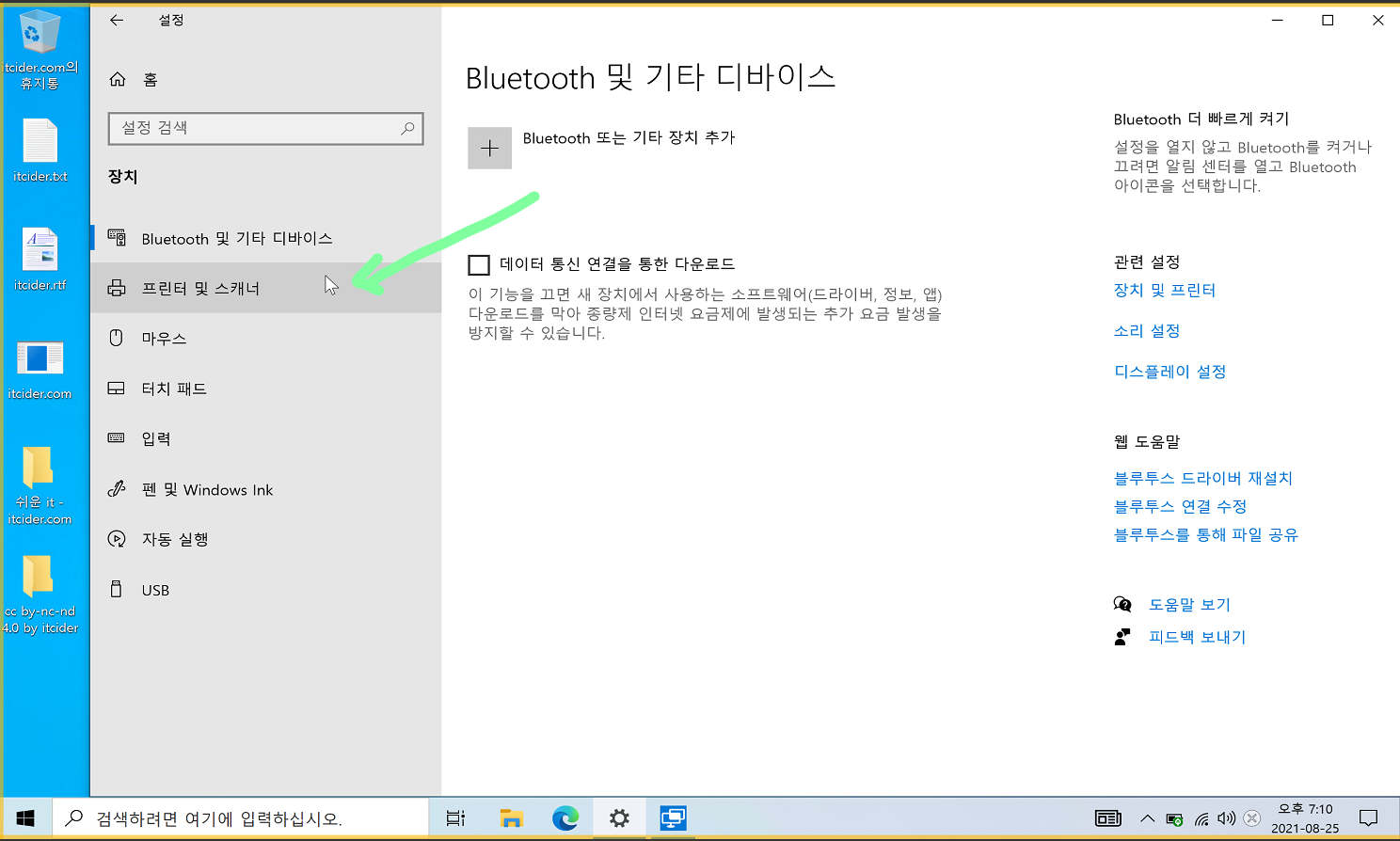Image resolution: width=1400 pixels, height=841 pixels.
Task: Select the itcider.rtf desktop file
Action: (40, 260)
